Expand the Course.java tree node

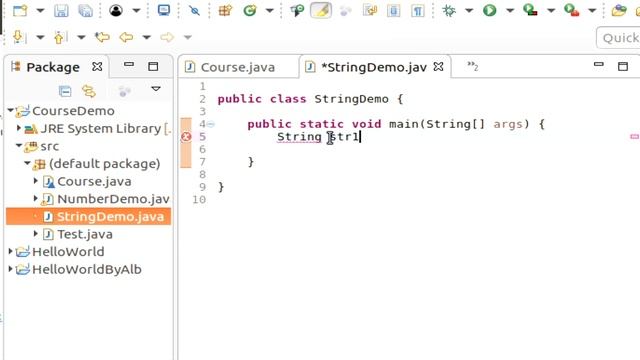(36, 181)
